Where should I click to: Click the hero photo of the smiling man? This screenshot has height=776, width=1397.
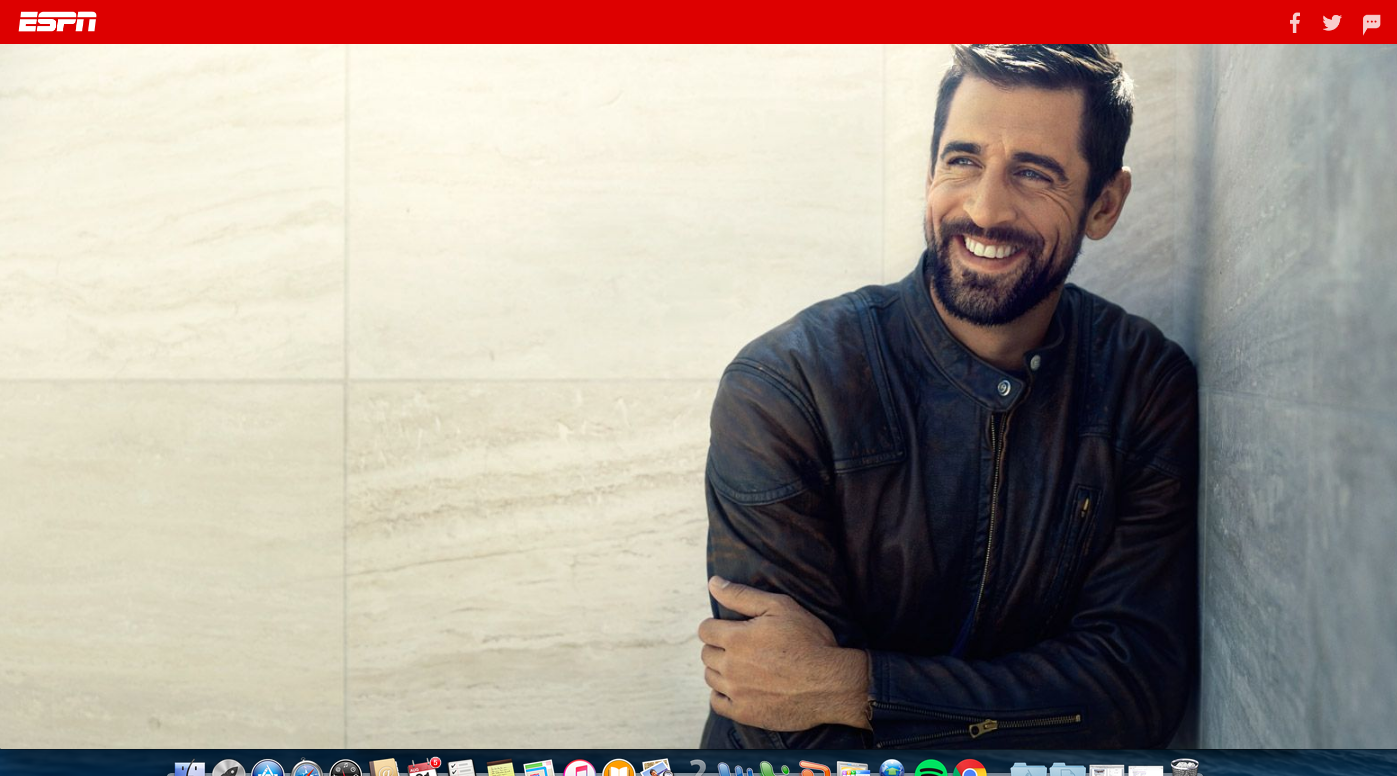tap(950, 400)
